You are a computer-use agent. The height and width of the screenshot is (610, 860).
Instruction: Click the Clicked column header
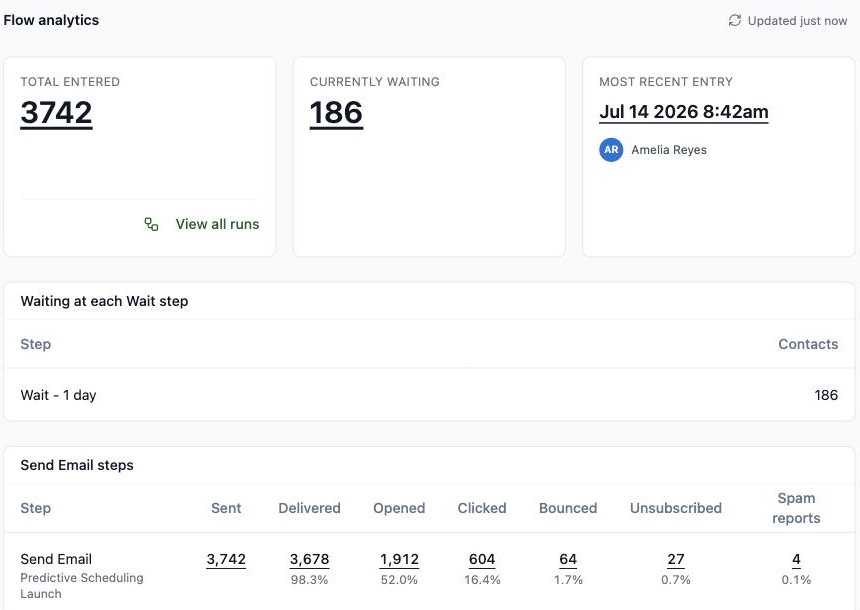pyautogui.click(x=482, y=508)
